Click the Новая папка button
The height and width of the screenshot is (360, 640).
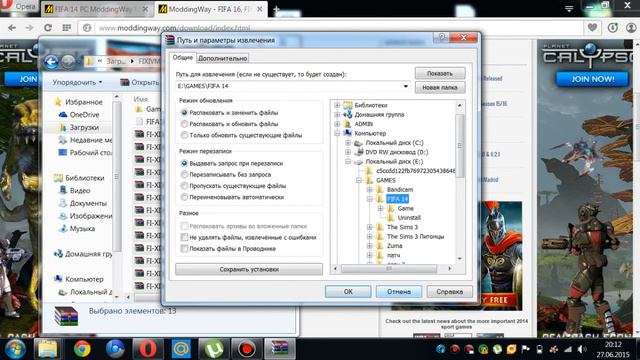pos(440,87)
